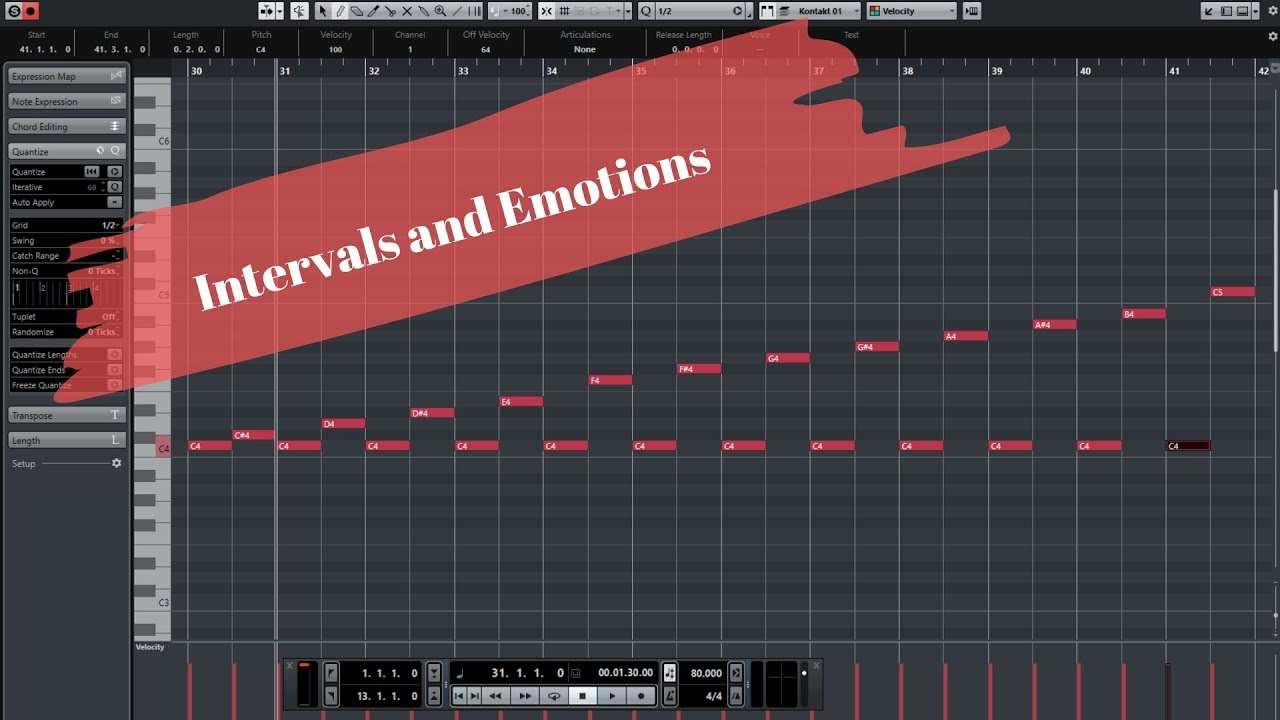Click the Quantize Lengths apply button

(115, 355)
